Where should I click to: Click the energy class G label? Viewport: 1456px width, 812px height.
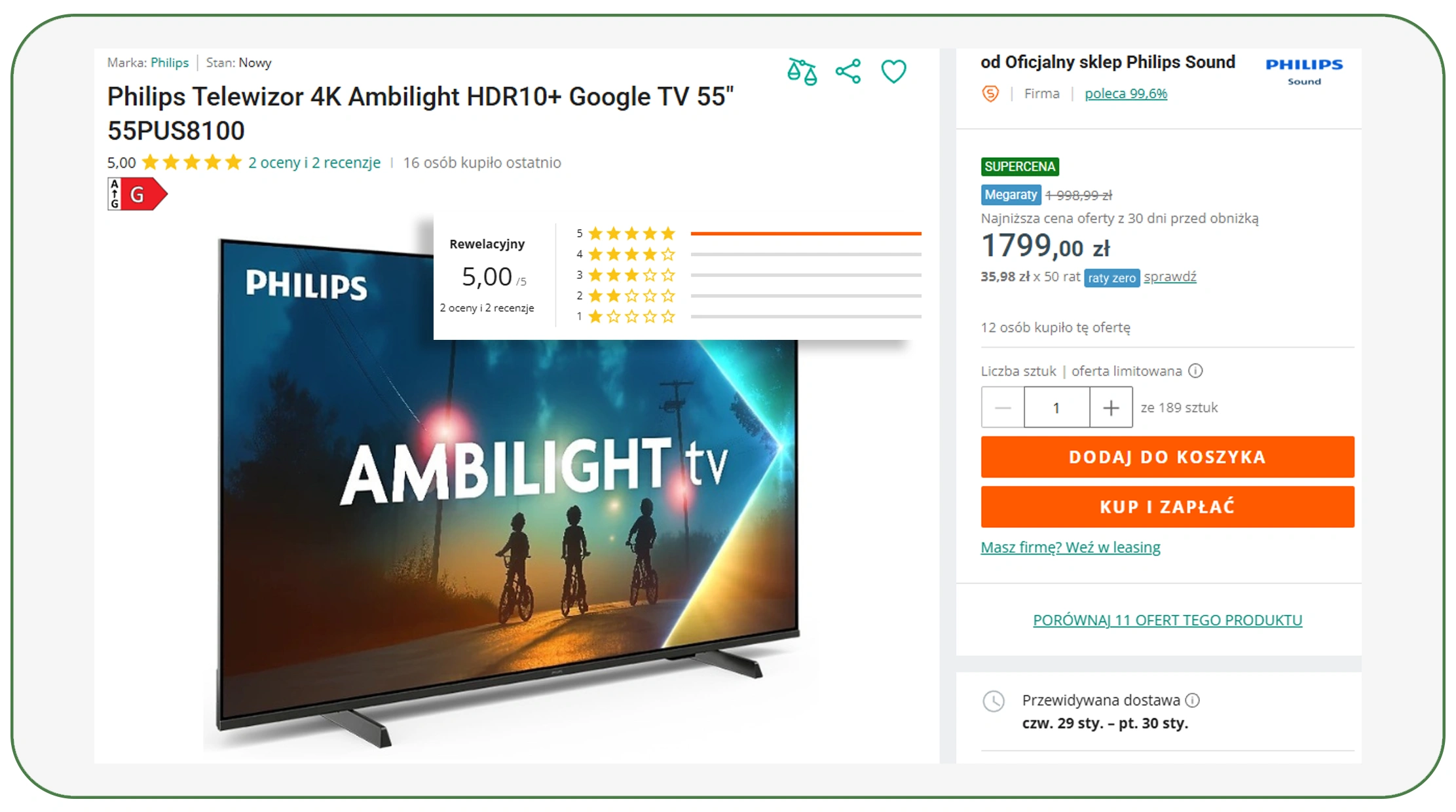click(138, 194)
